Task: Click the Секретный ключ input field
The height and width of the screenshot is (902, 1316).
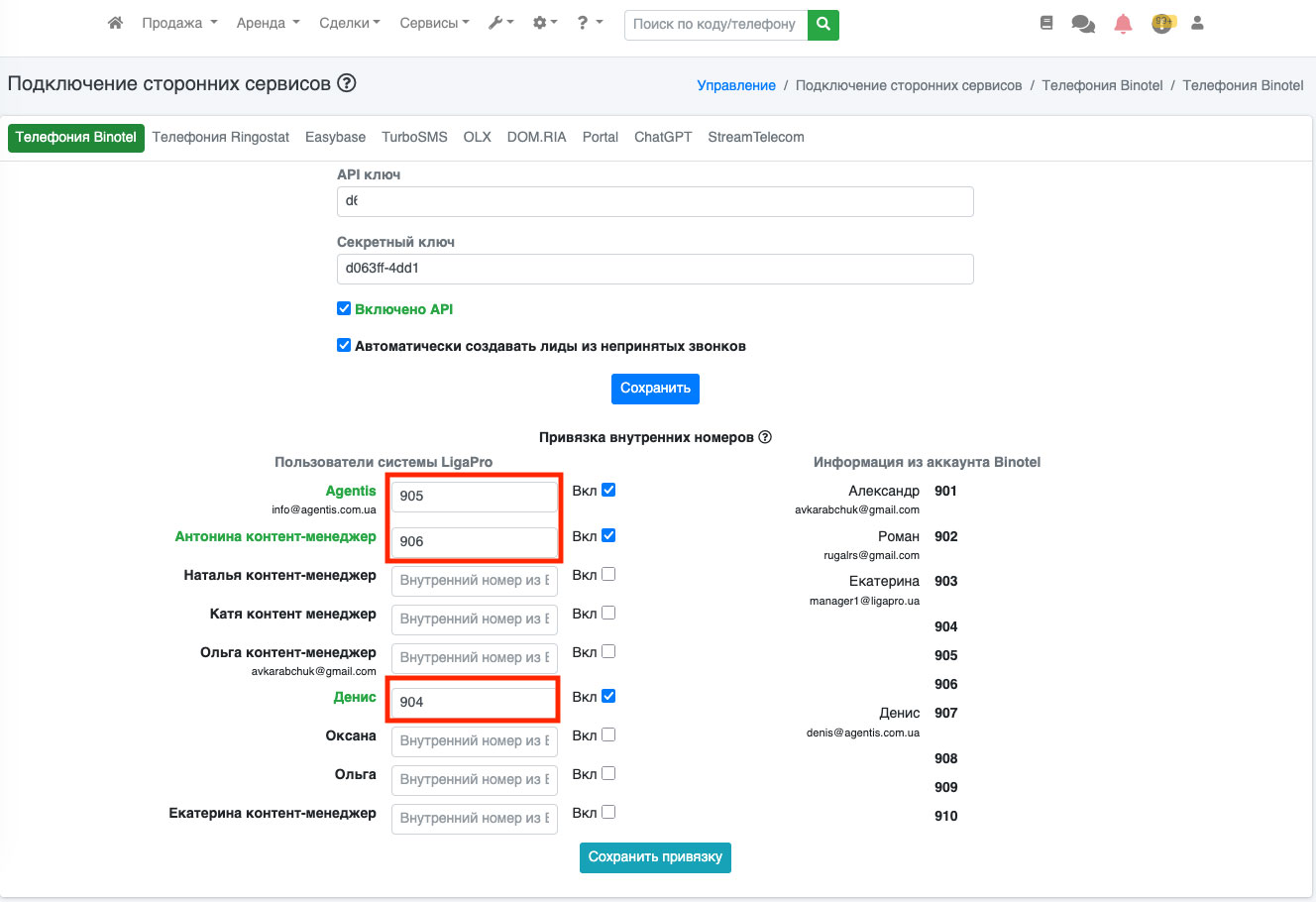Action: [x=655, y=269]
